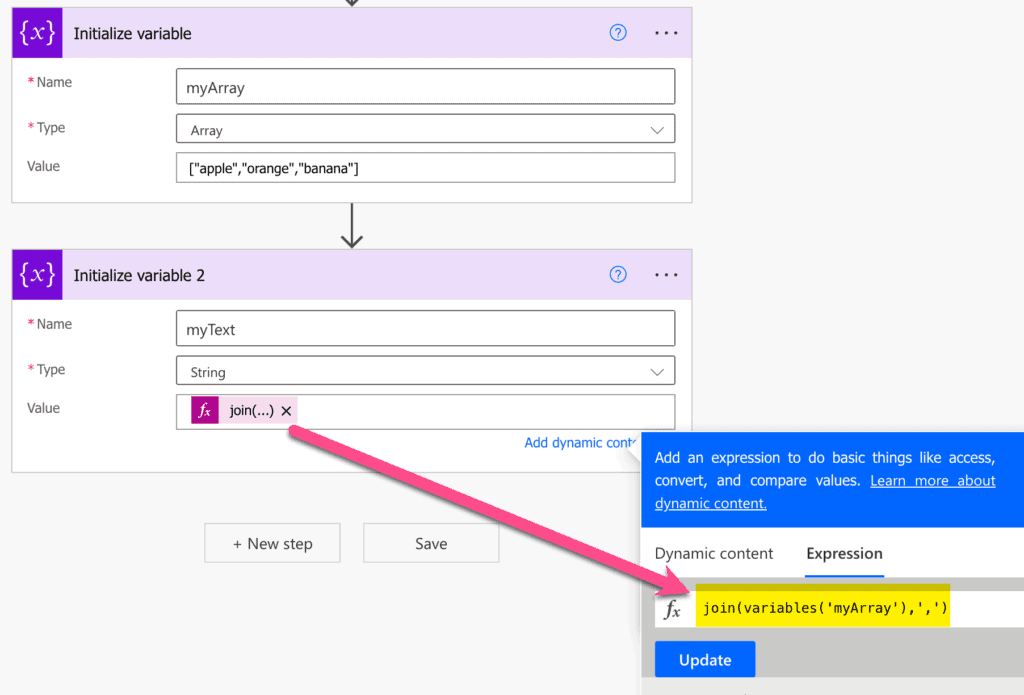The height and width of the screenshot is (695, 1024).
Task: Open help icon on Initialize variable 2
Action: (x=617, y=274)
